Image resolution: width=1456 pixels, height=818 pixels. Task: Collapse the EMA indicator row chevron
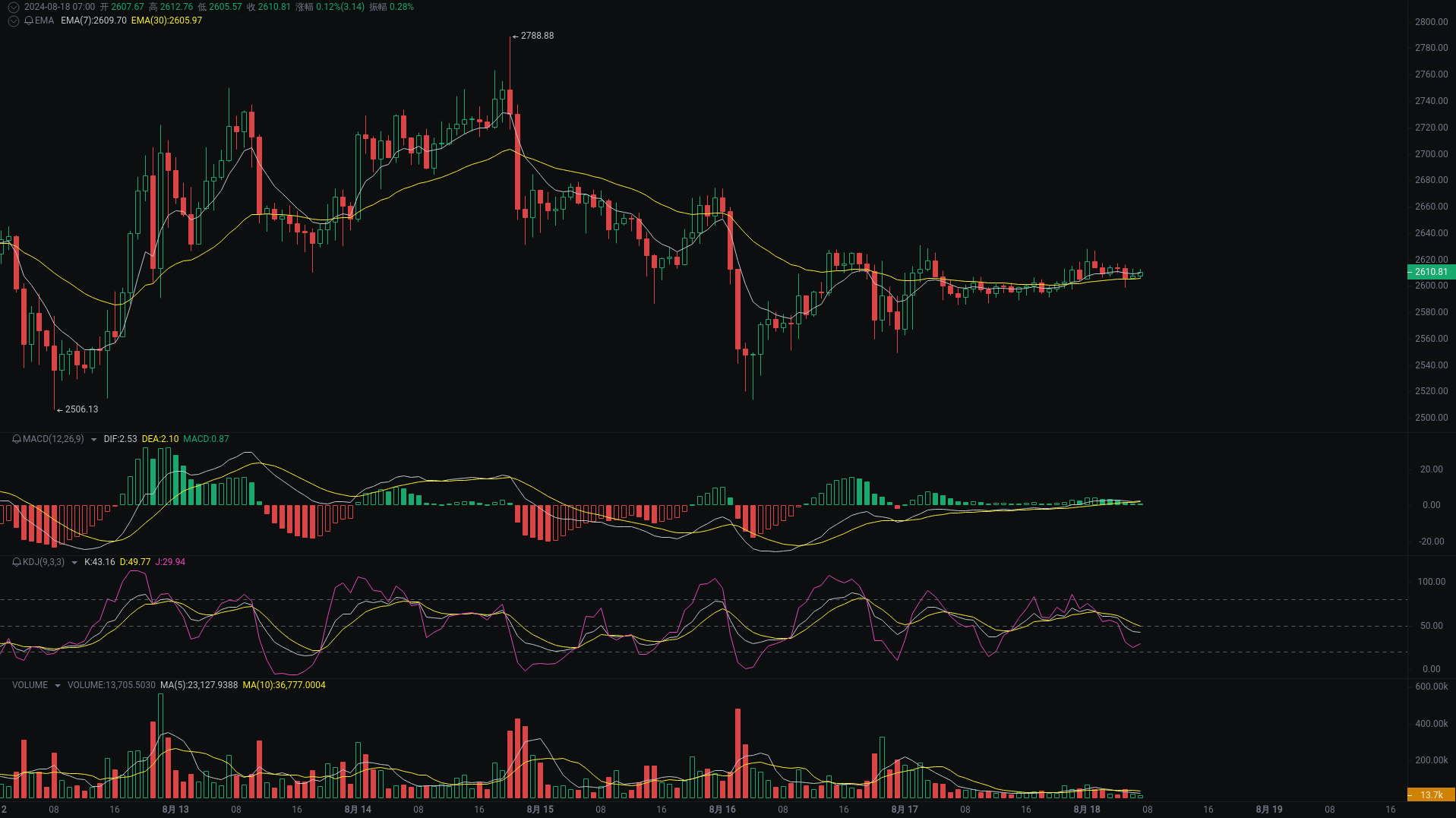13,21
